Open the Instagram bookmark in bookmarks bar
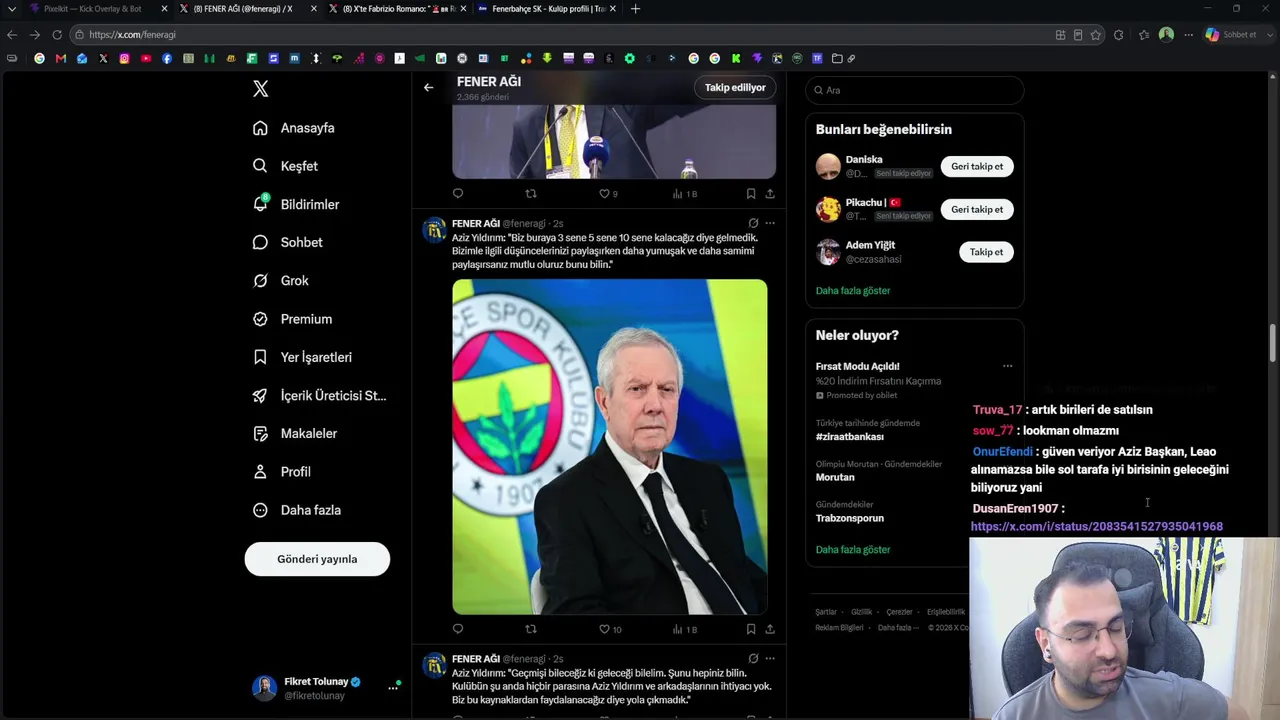This screenshot has width=1280, height=720. pyautogui.click(x=124, y=58)
